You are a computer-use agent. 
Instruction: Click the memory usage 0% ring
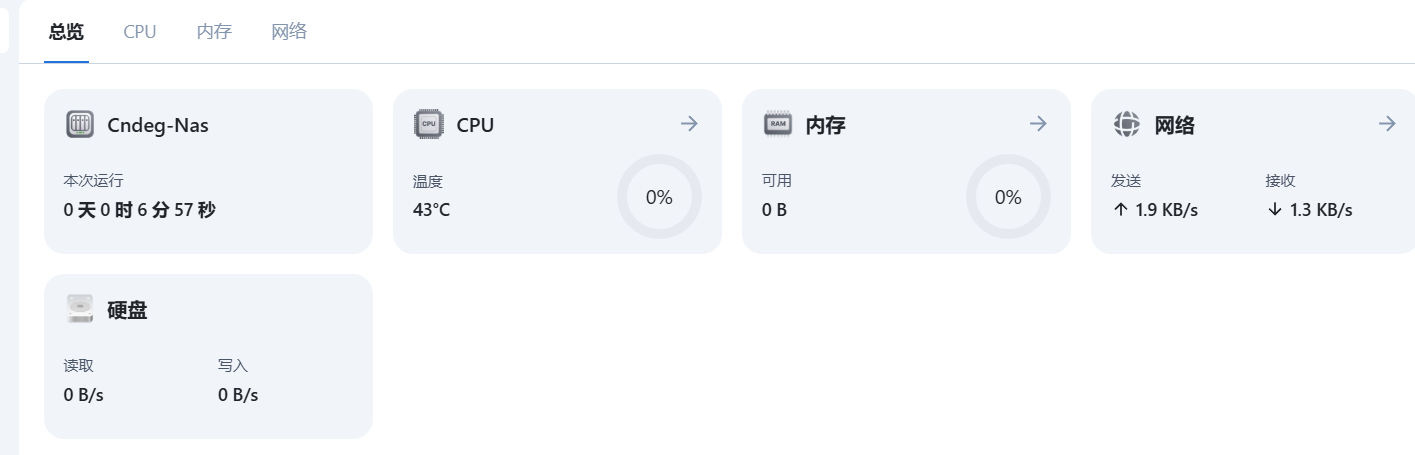(x=1008, y=197)
